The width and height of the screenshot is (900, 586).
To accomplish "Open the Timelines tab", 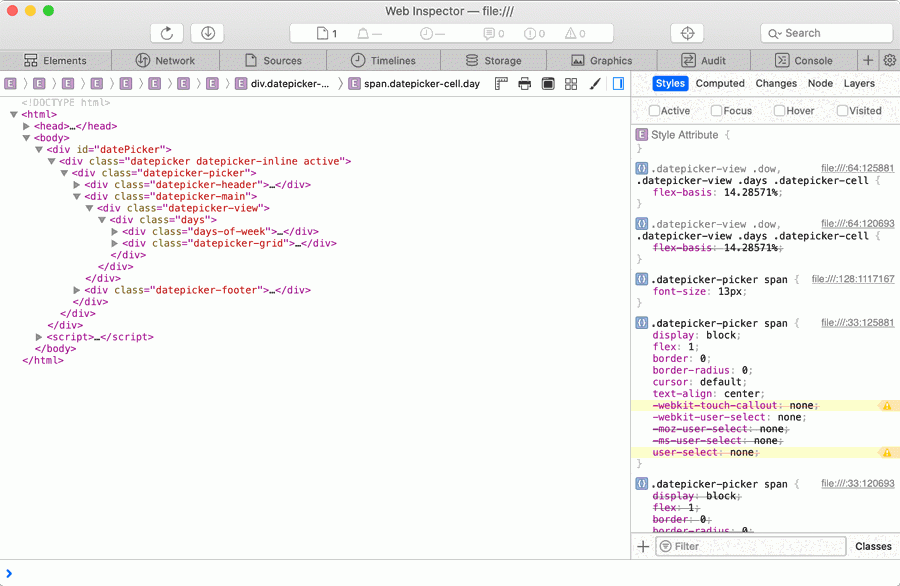I will [383, 60].
